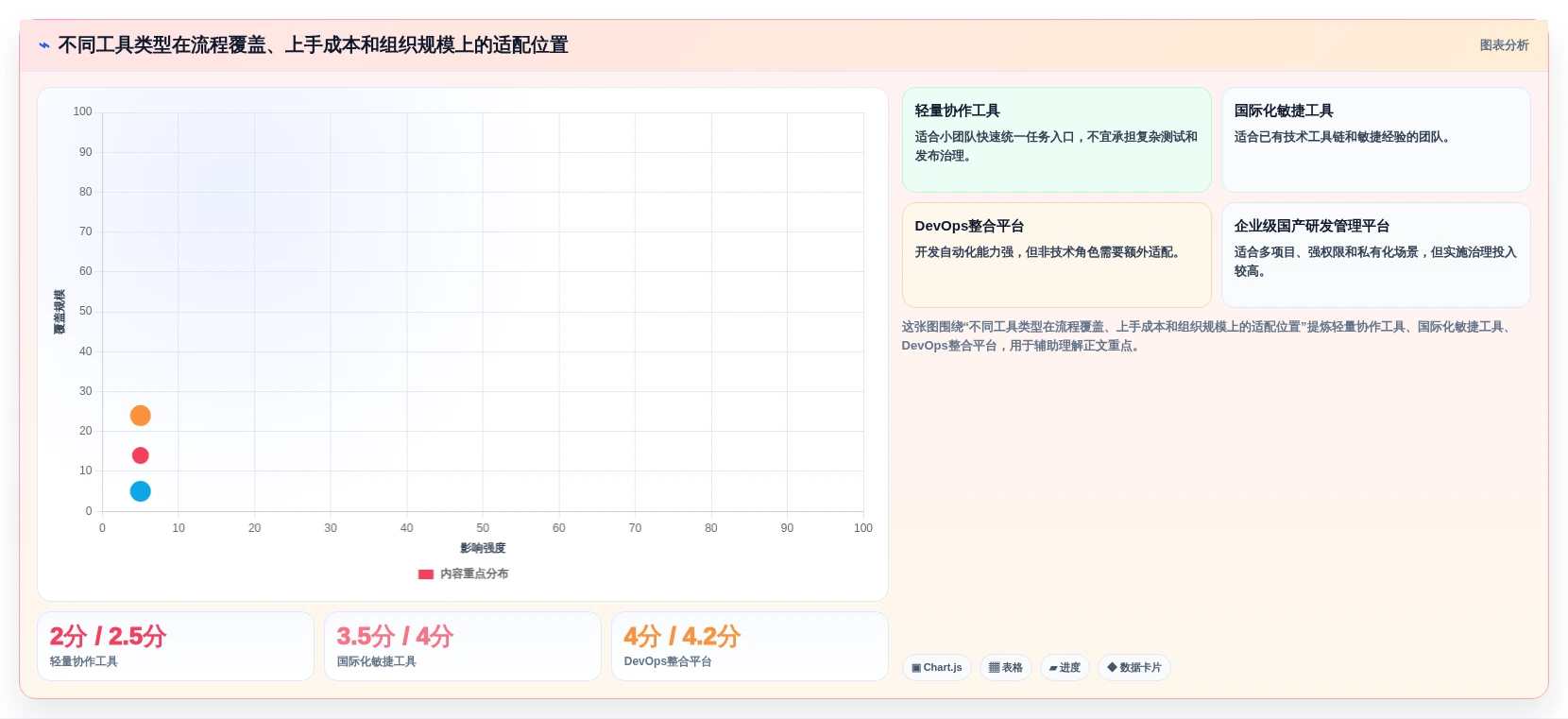Click the 数据卡片 tag chip
This screenshot has height=719, width=1568.
[1133, 667]
